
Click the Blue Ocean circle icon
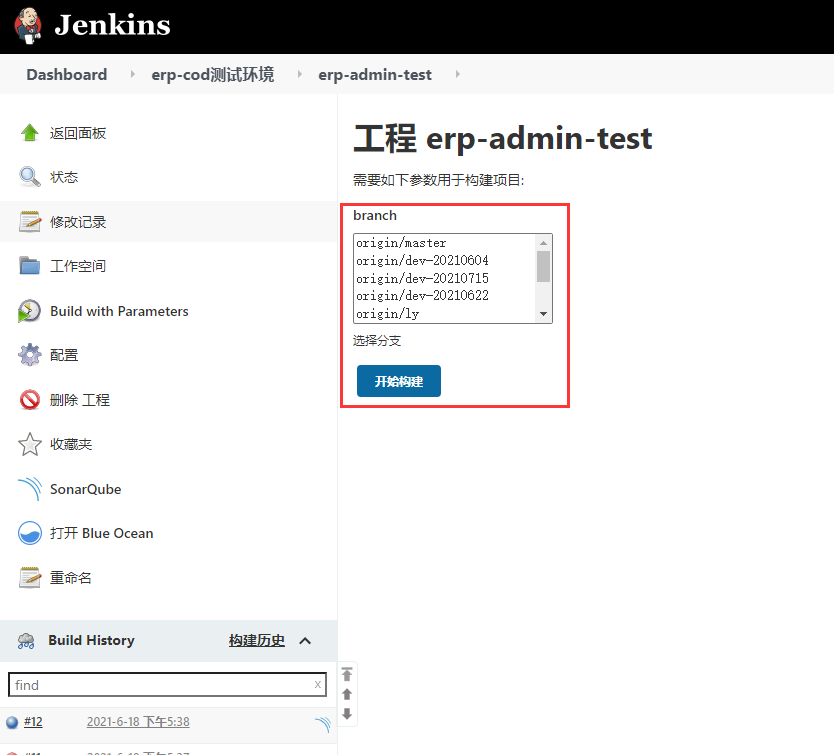[30, 533]
